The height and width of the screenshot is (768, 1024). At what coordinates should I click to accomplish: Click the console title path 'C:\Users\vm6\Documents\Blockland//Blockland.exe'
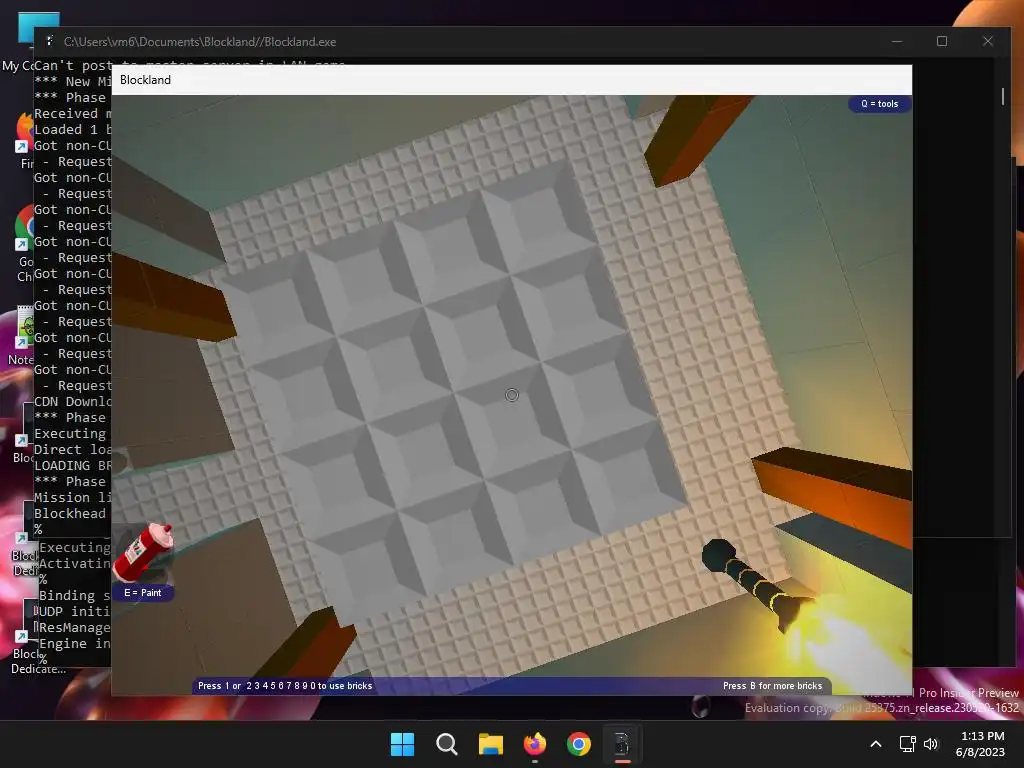pyautogui.click(x=200, y=42)
